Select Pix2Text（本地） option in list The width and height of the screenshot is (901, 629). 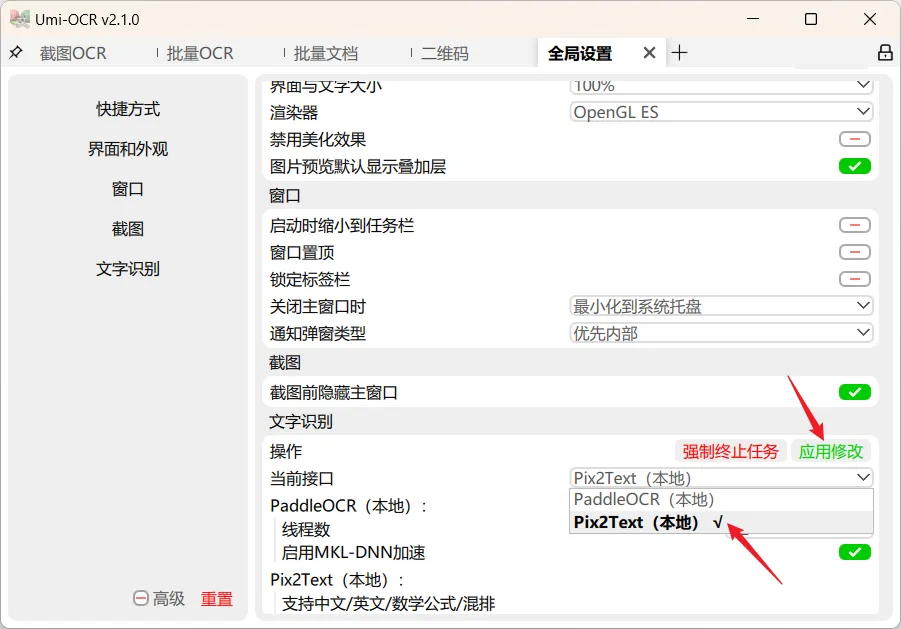point(721,522)
